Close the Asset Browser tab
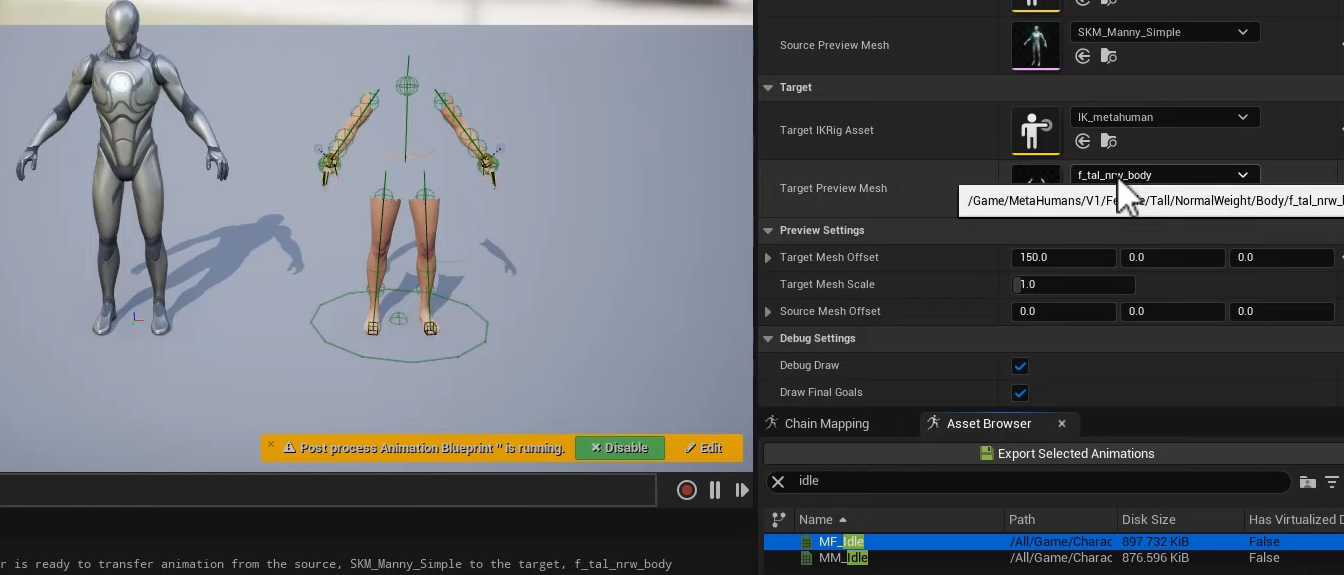The width and height of the screenshot is (1344, 575). coord(1062,424)
